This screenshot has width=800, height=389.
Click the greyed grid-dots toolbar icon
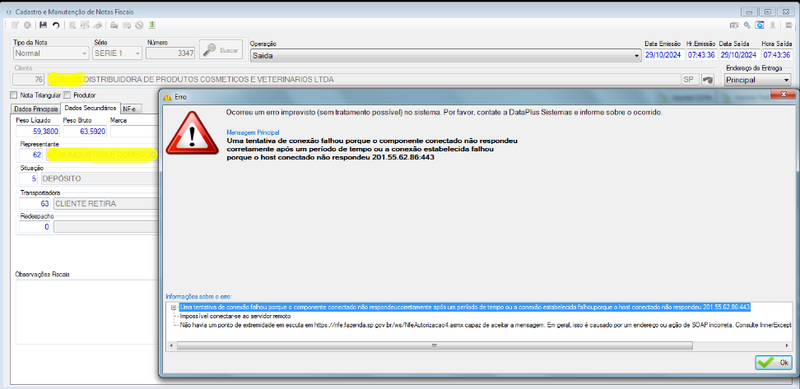[x=85, y=25]
